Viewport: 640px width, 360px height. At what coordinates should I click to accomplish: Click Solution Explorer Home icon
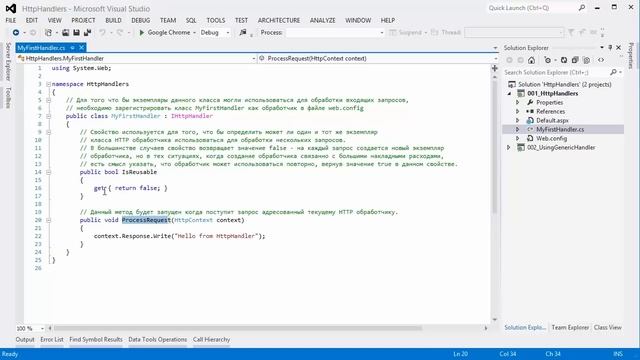531,60
